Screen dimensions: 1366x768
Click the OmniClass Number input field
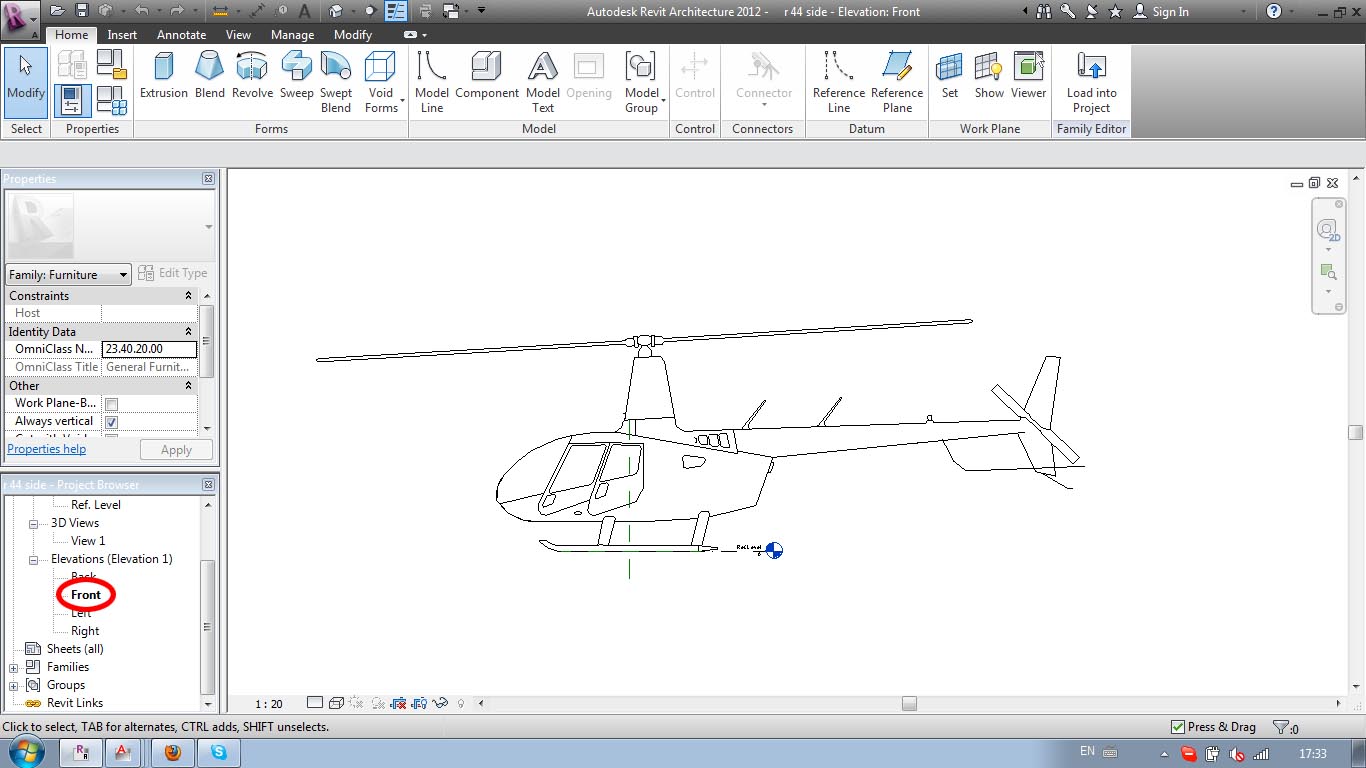point(149,349)
